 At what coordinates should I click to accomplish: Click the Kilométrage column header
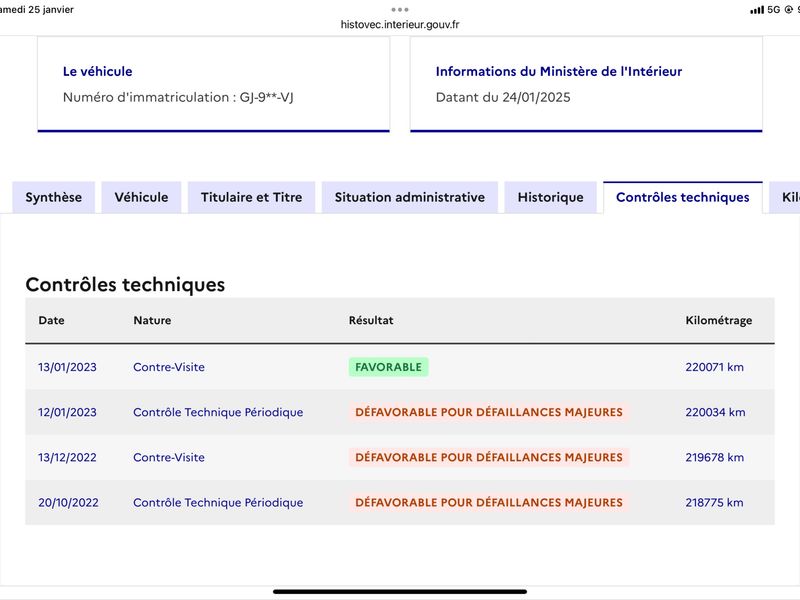(718, 320)
